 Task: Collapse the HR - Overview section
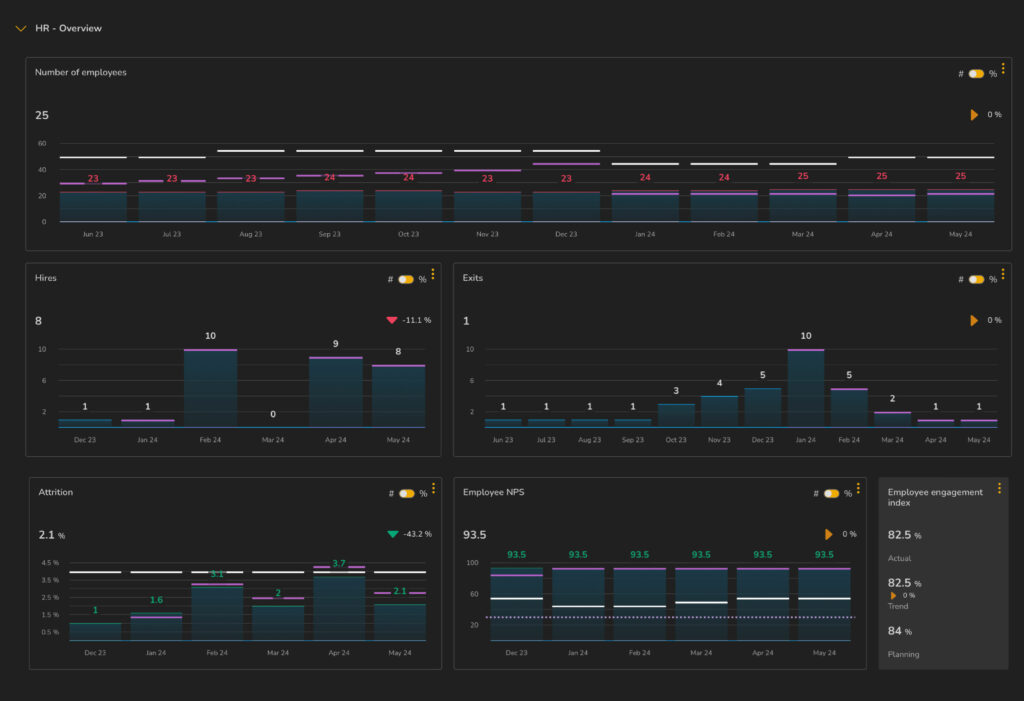[21, 28]
